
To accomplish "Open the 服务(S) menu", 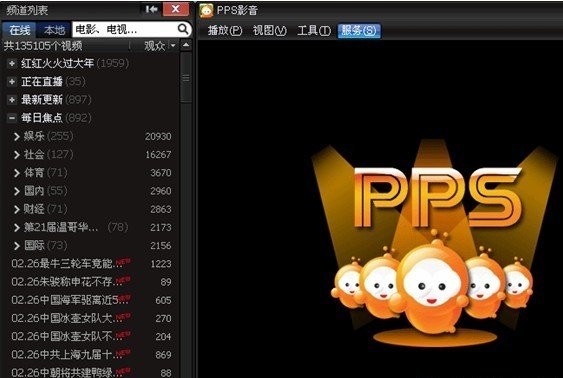I will pos(359,31).
